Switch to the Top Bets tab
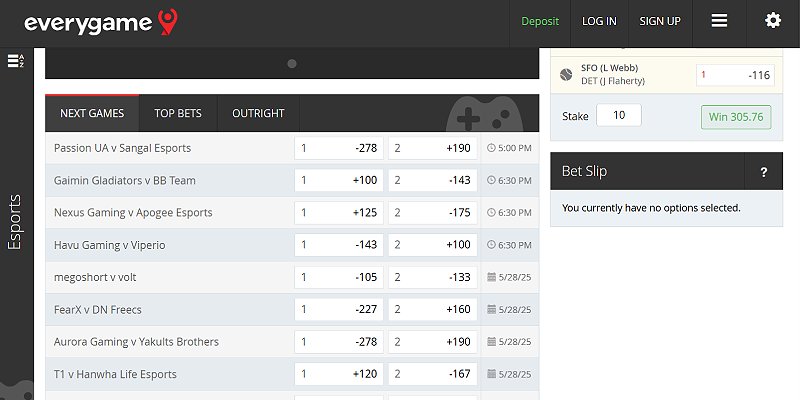The width and height of the screenshot is (800, 400). pos(178,113)
